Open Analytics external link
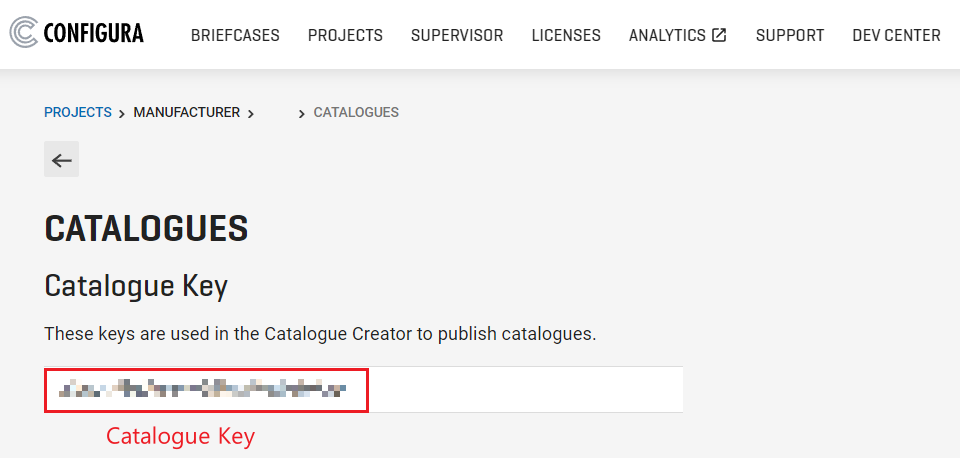Viewport: 960px width, 458px height. click(677, 36)
